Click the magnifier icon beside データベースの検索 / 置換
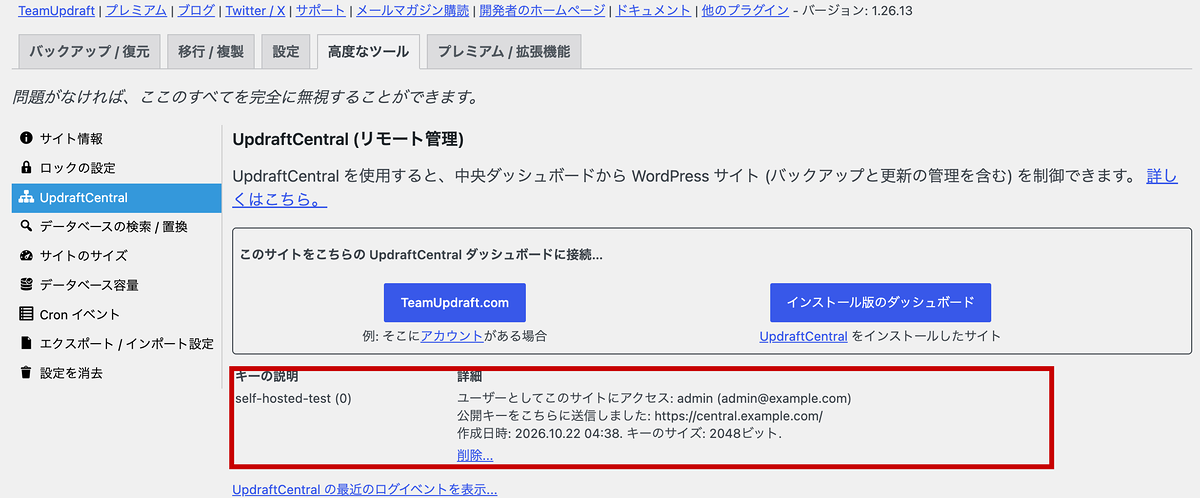This screenshot has height=498, width=1200. coord(26,227)
